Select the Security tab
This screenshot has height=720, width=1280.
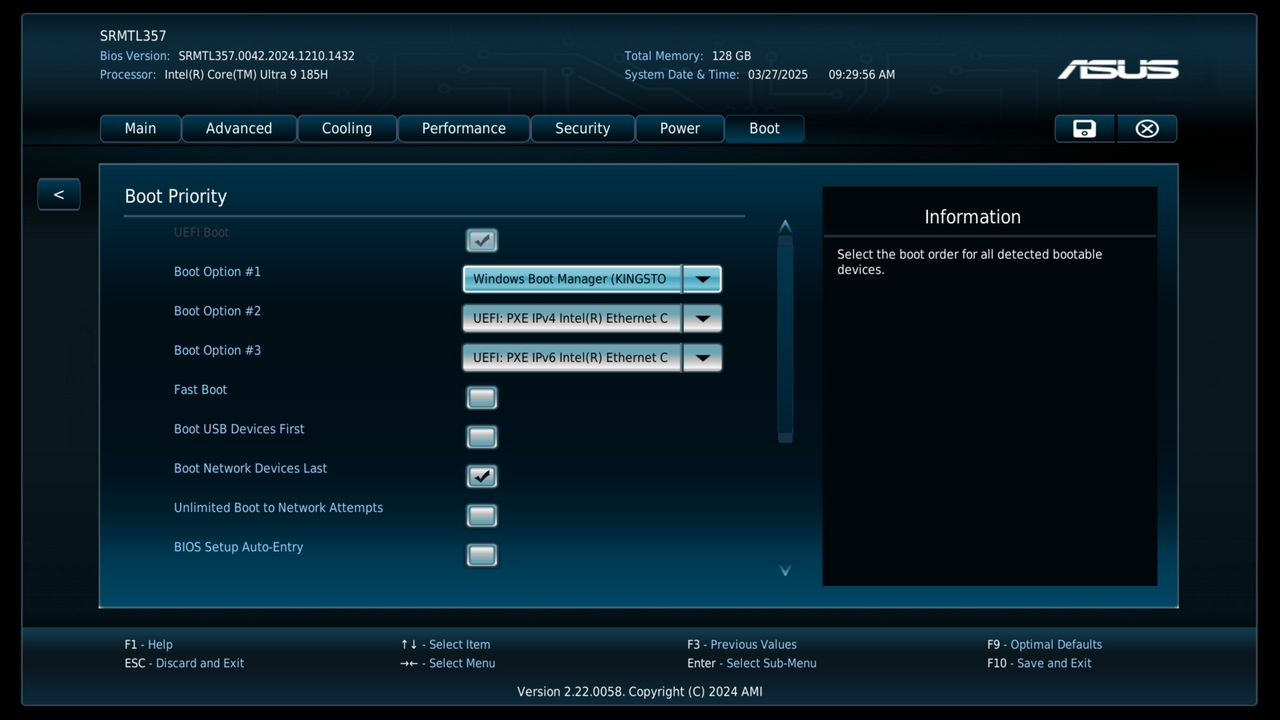(x=582, y=128)
